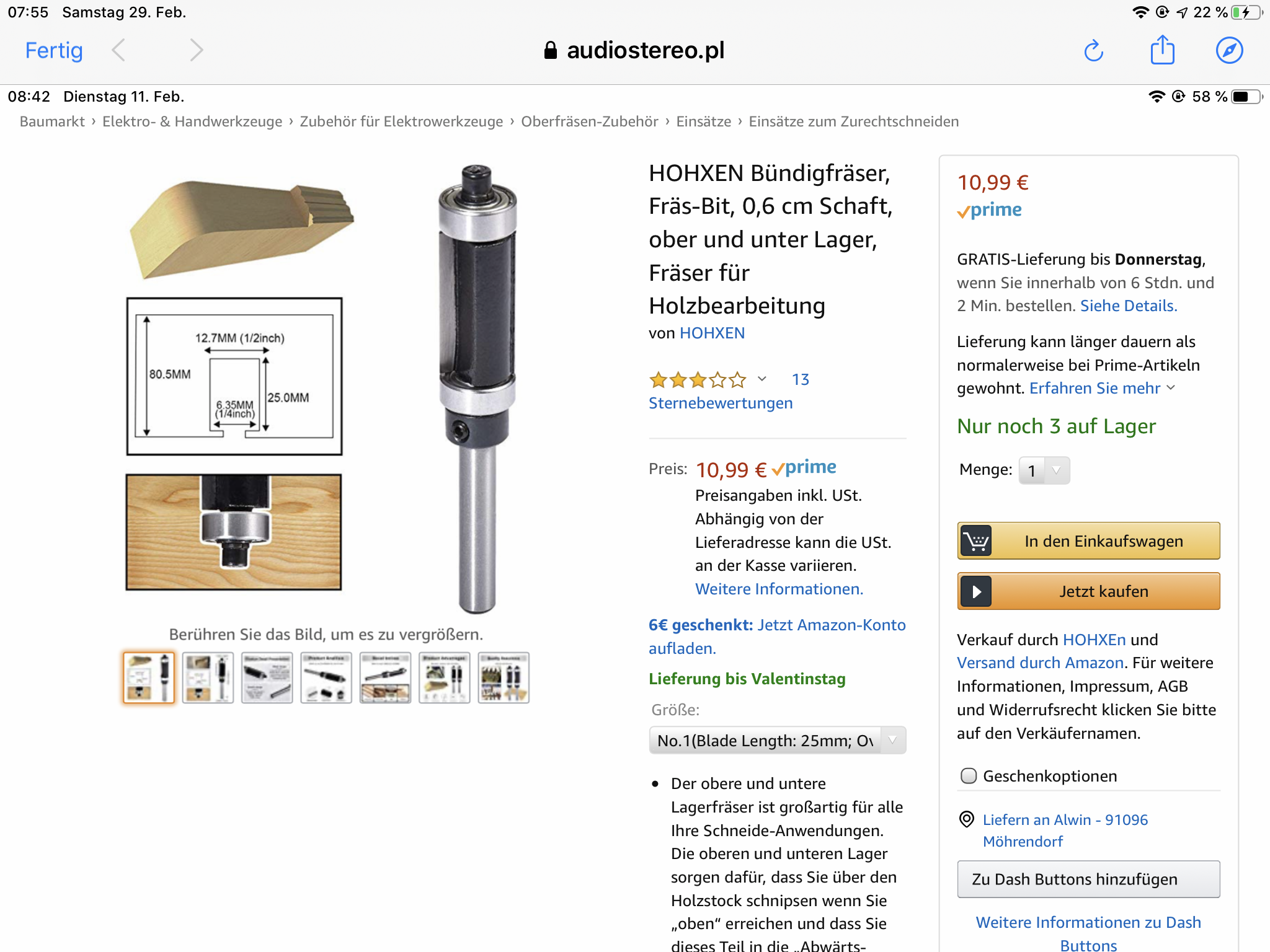Select the second product thumbnail
Viewport: 1270px width, 952px height.
click(x=208, y=677)
